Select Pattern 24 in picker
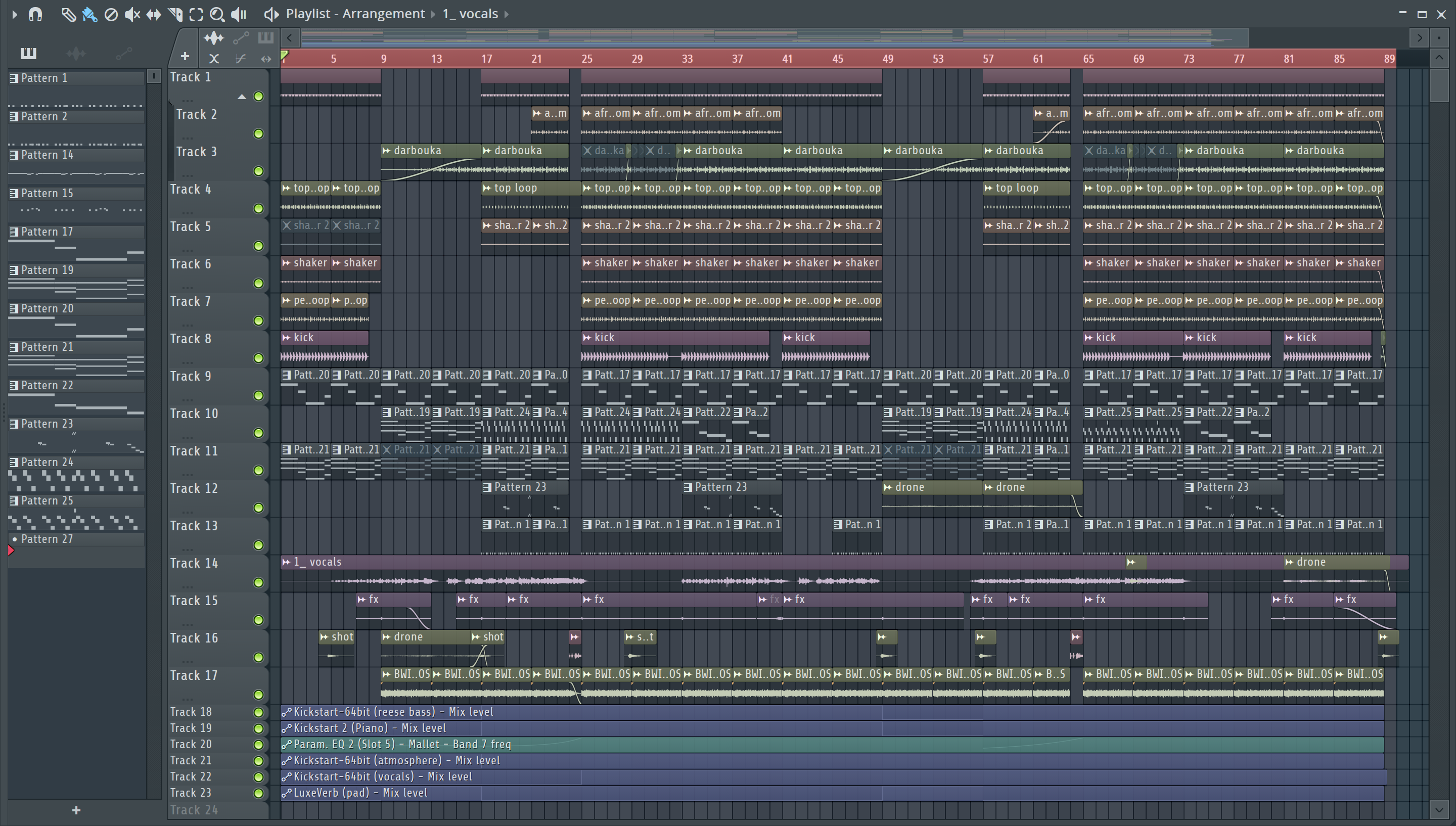This screenshot has height=826, width=1456. coord(48,463)
